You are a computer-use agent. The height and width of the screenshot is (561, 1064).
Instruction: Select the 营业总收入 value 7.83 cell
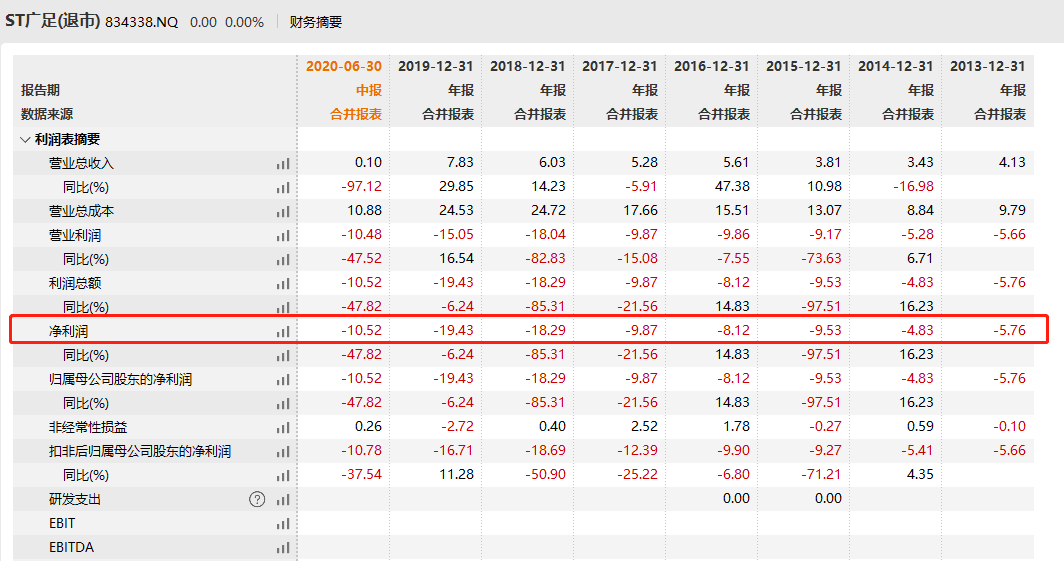coord(460,163)
